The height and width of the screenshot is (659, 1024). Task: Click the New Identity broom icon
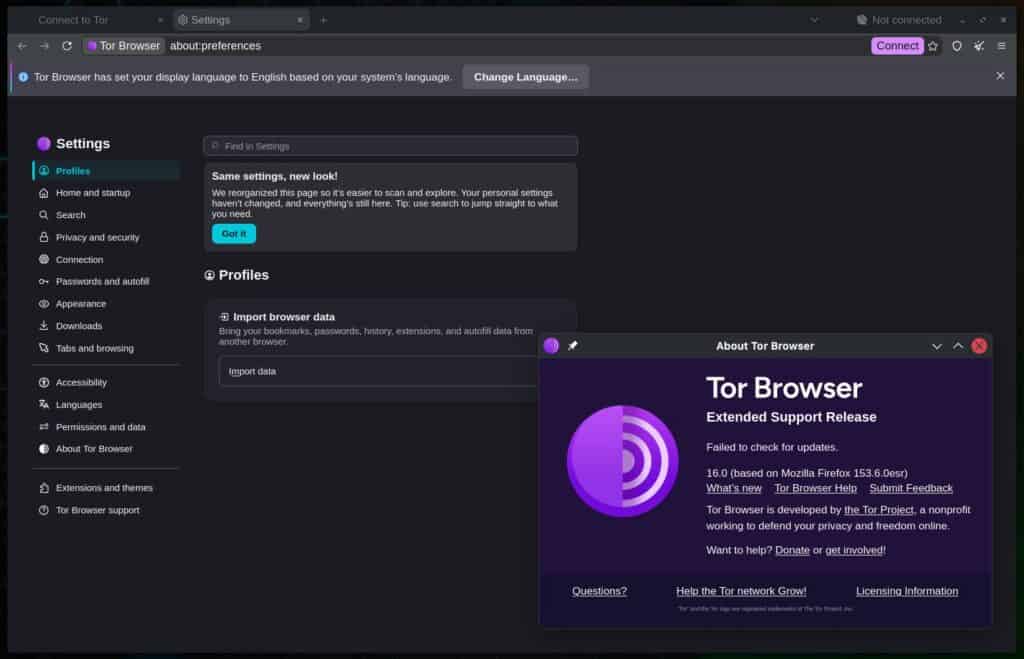(978, 46)
